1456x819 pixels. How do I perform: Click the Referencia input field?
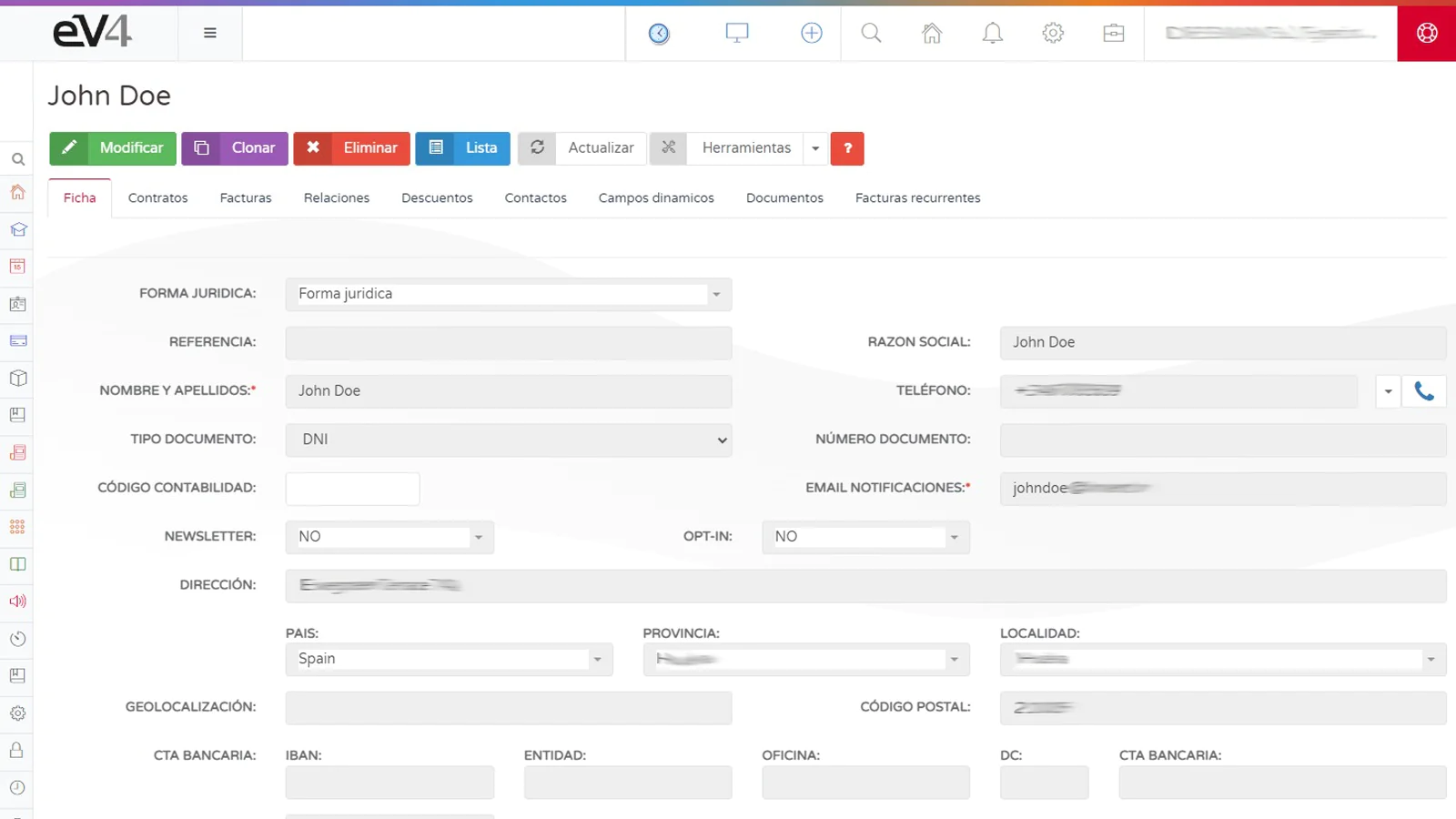click(509, 343)
